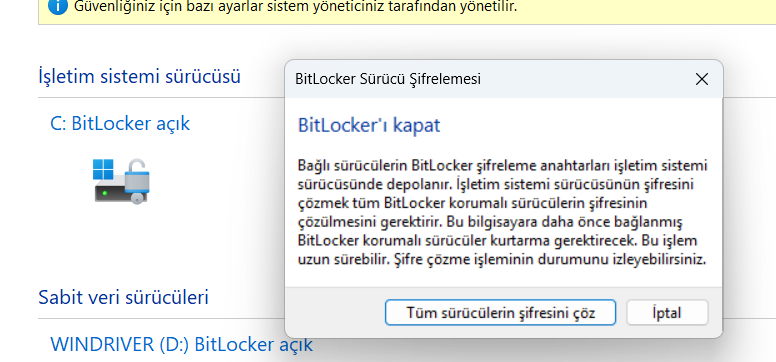Select the Sabit veri sürücüleri section heading
This screenshot has width=776, height=362.
pos(123,297)
